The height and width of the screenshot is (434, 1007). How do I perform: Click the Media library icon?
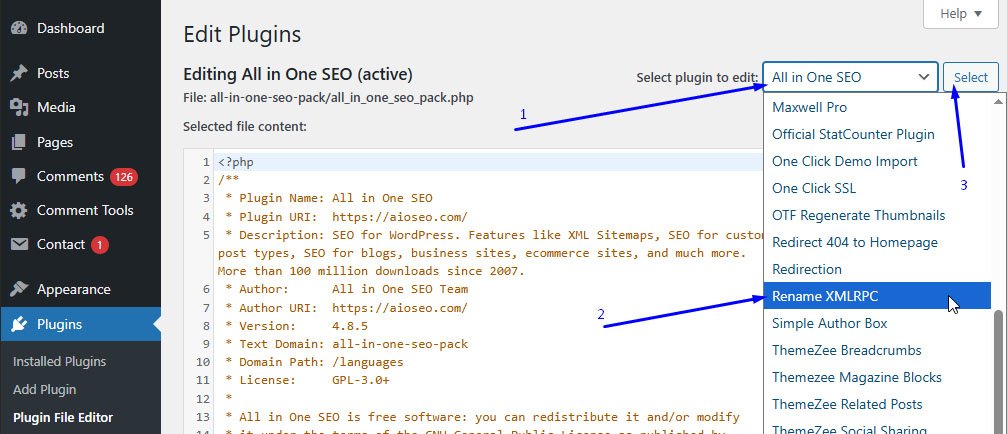coord(19,107)
